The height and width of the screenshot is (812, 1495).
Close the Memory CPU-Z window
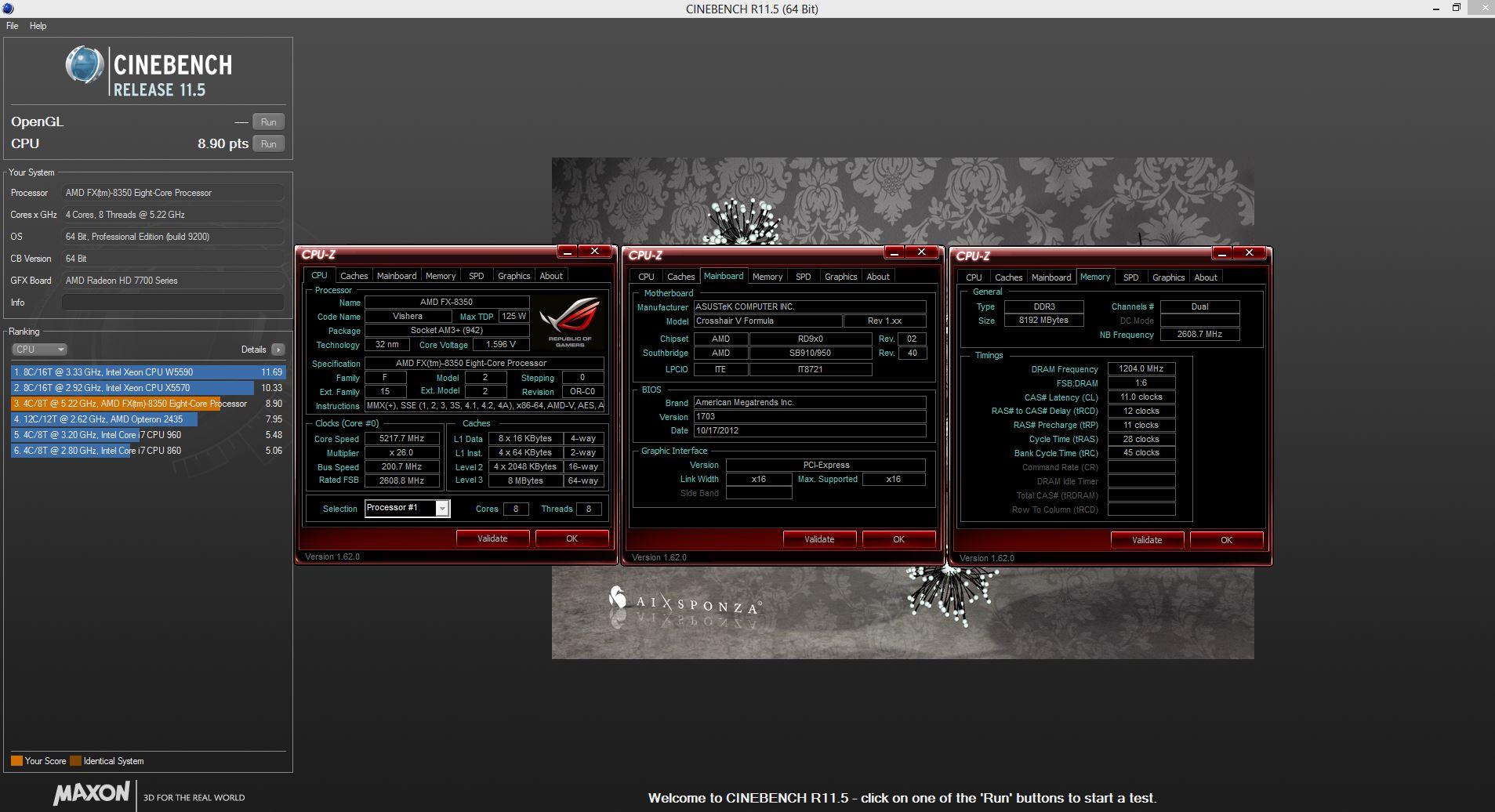[1250, 253]
